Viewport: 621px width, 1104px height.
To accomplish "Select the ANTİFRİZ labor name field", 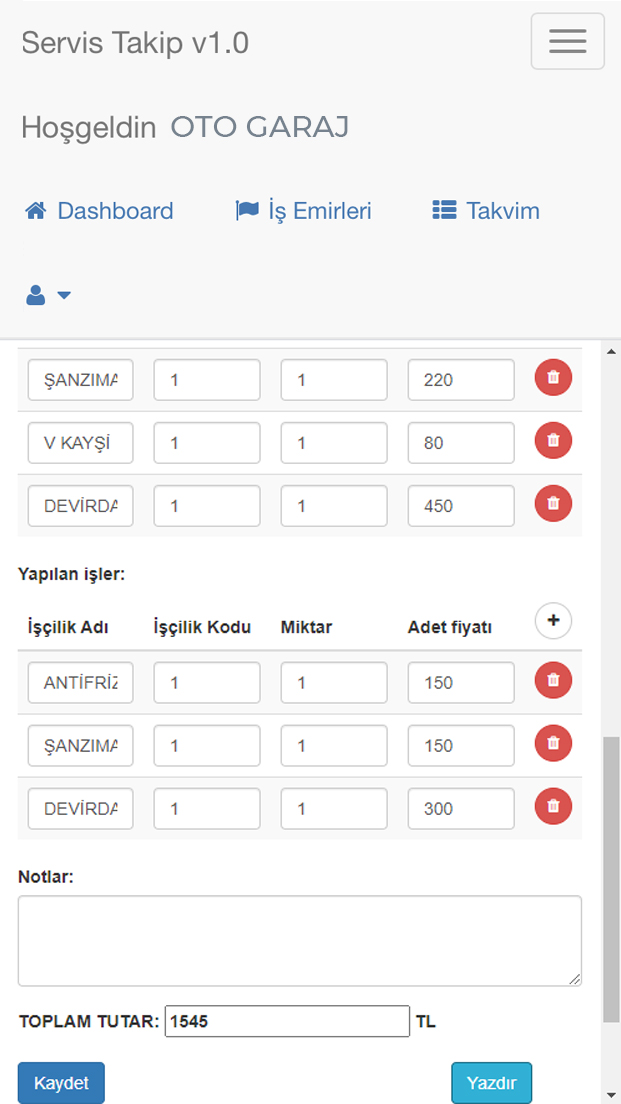I will [81, 682].
